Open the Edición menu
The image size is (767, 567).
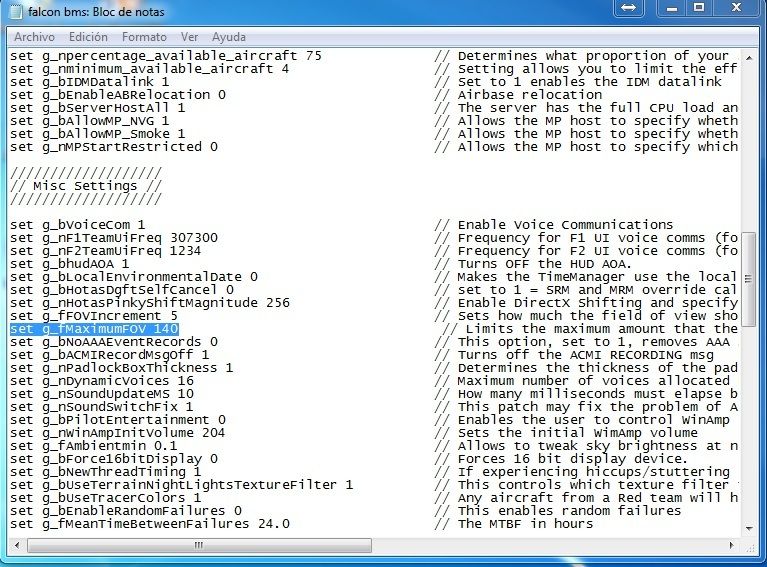88,37
